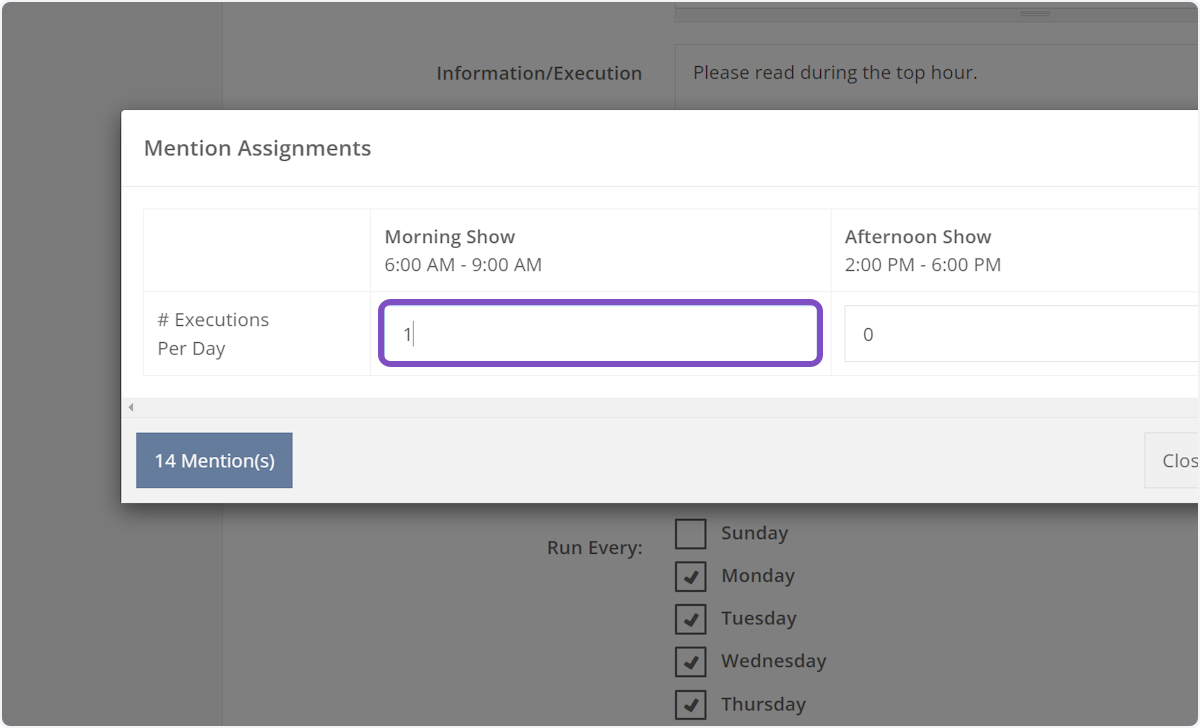1200x728 pixels.
Task: Click the Morning Show column header
Action: coord(449,236)
